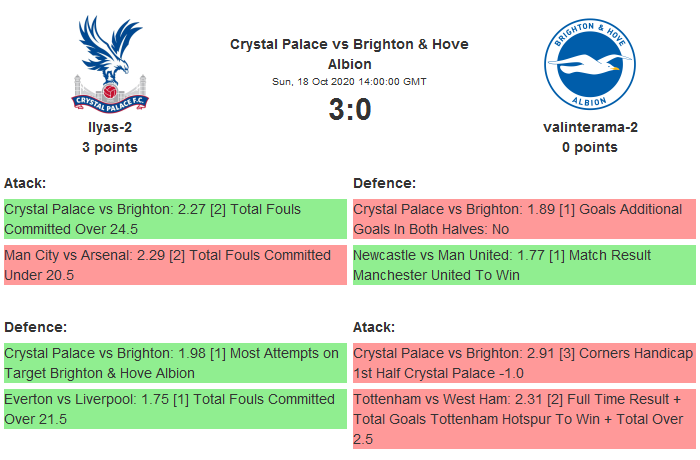Image resolution: width=700 pixels, height=460 pixels.
Task: Click the 3:0 match score
Action: 349,110
